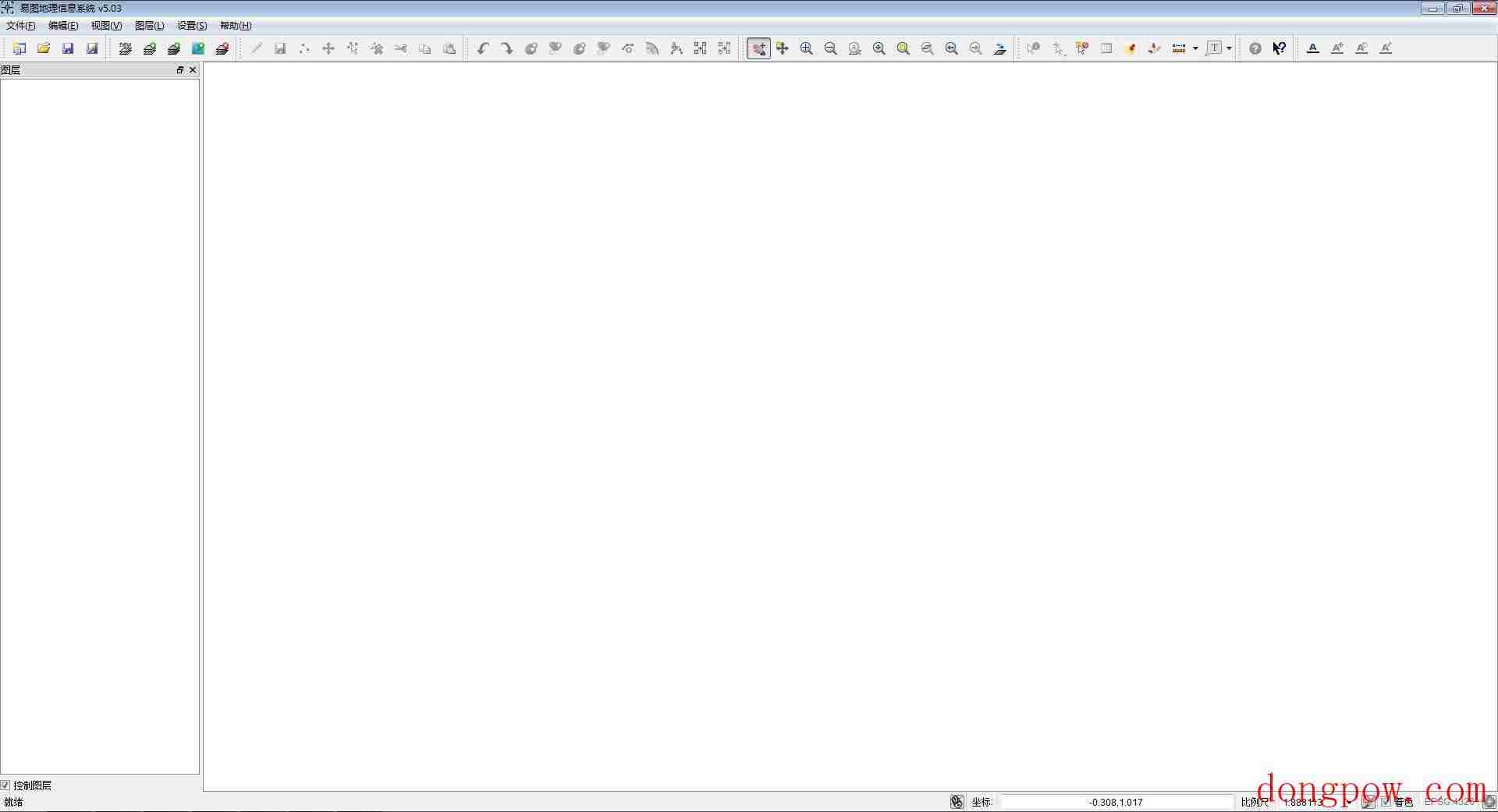Click the New project toolbar icon
The height and width of the screenshot is (812, 1498).
20,48
